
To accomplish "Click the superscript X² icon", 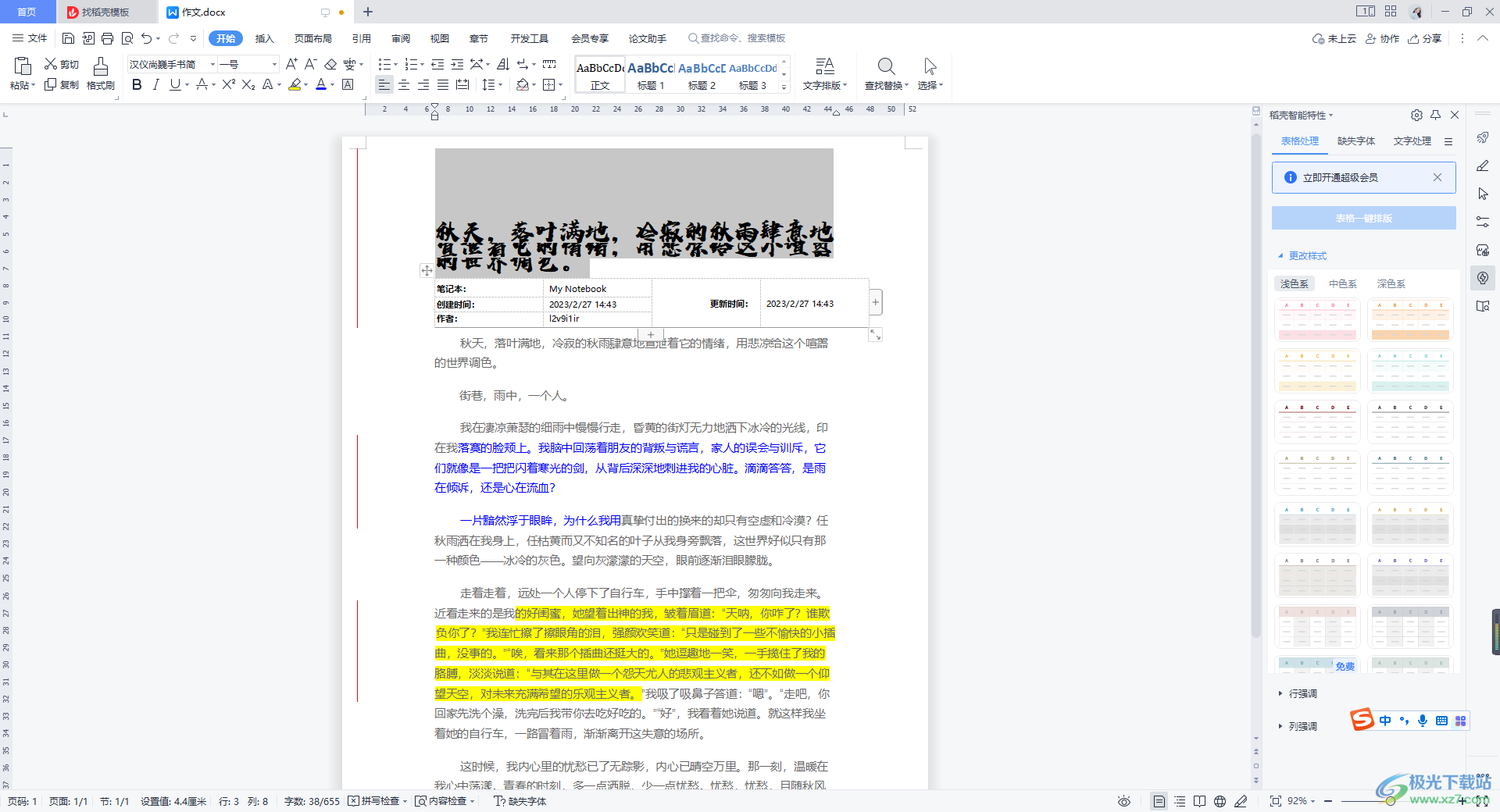I will [228, 84].
